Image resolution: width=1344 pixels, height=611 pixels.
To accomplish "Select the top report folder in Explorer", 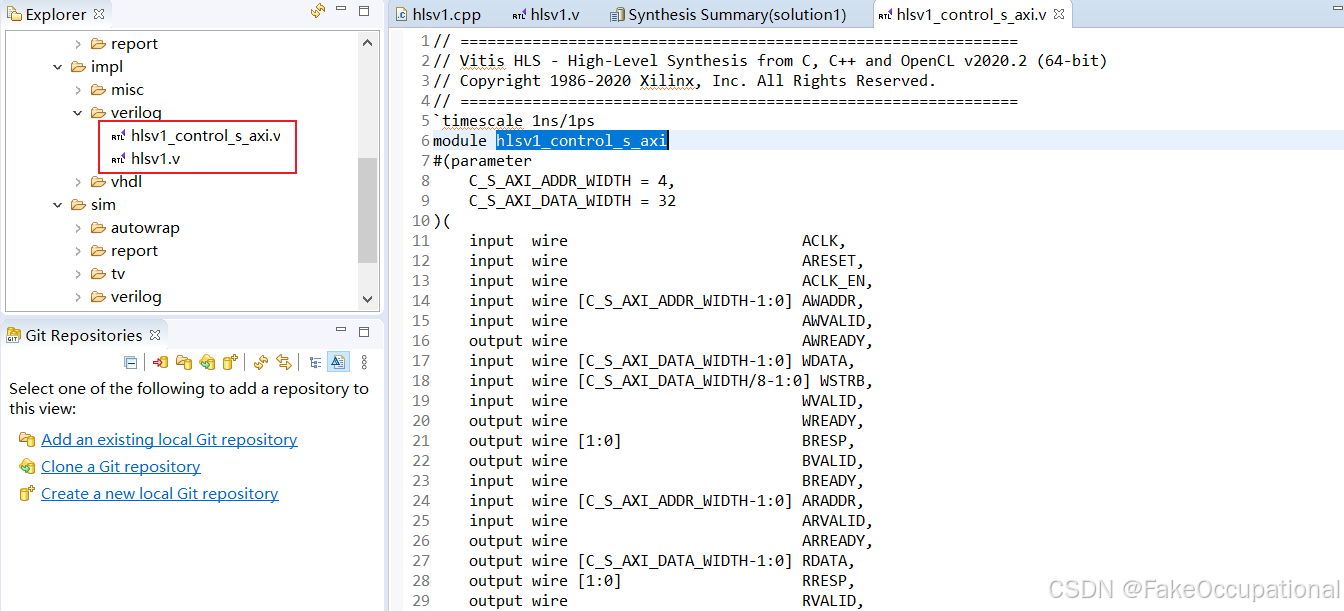I will pyautogui.click(x=134, y=44).
